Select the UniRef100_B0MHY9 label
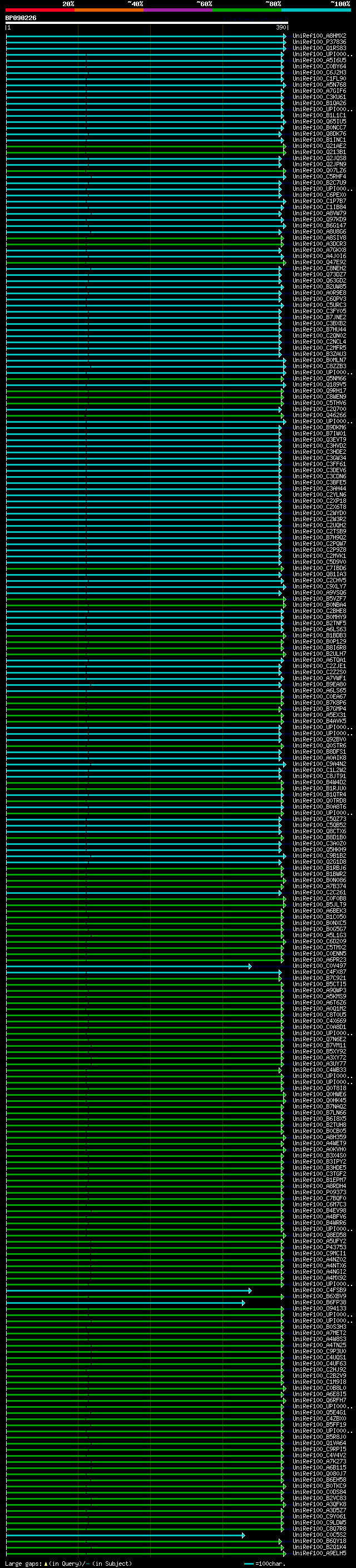Screen dimensions: 356x1568 319,617
